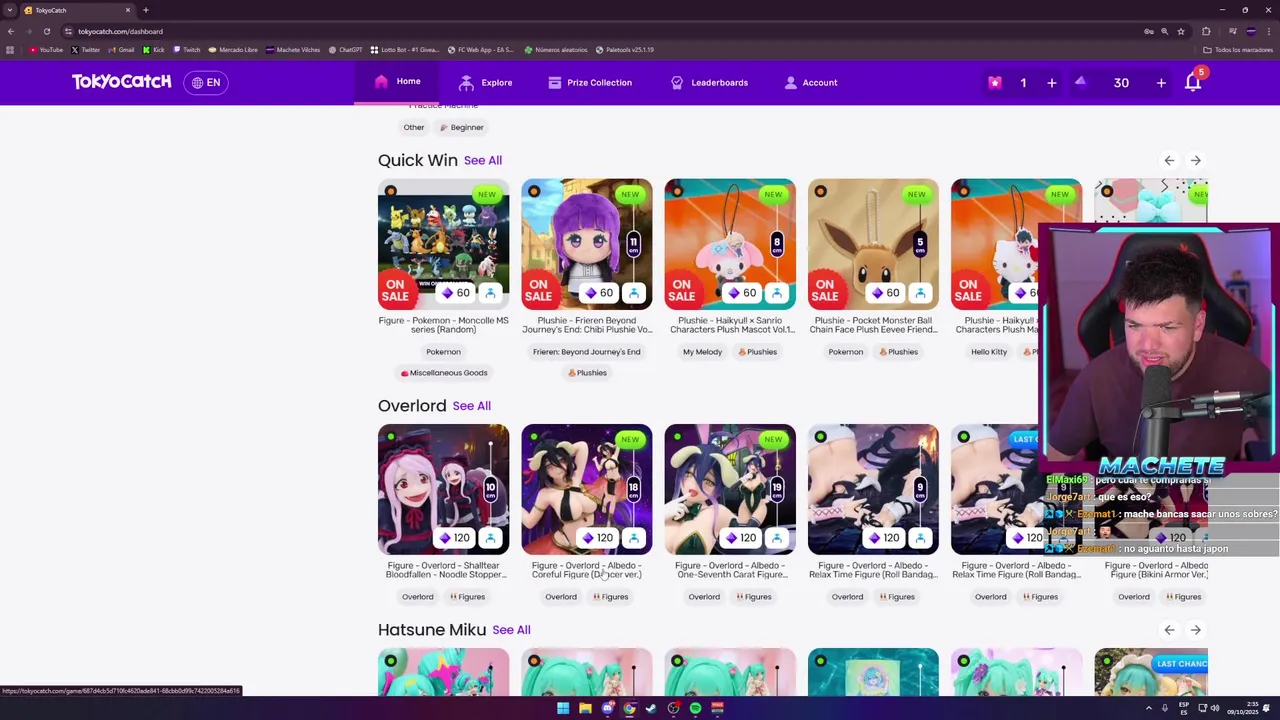
Task: Open Spotify from taskbar
Action: coord(695,708)
